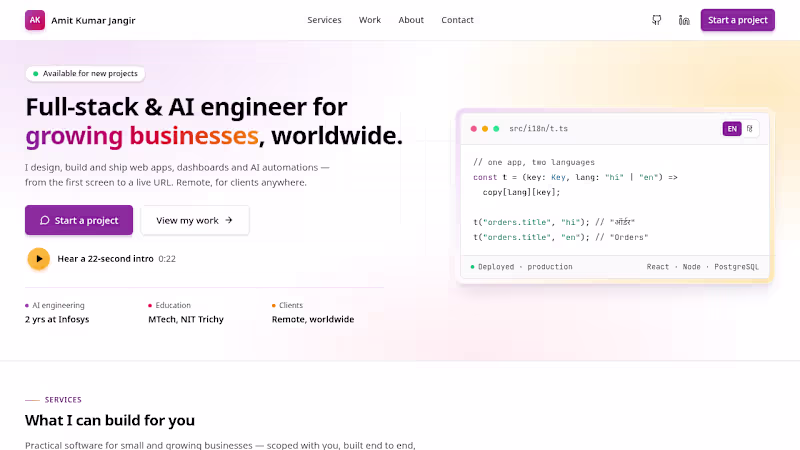Viewport: 800px width, 450px height.
Task: Click What I can build for you heading
Action: coord(110,420)
